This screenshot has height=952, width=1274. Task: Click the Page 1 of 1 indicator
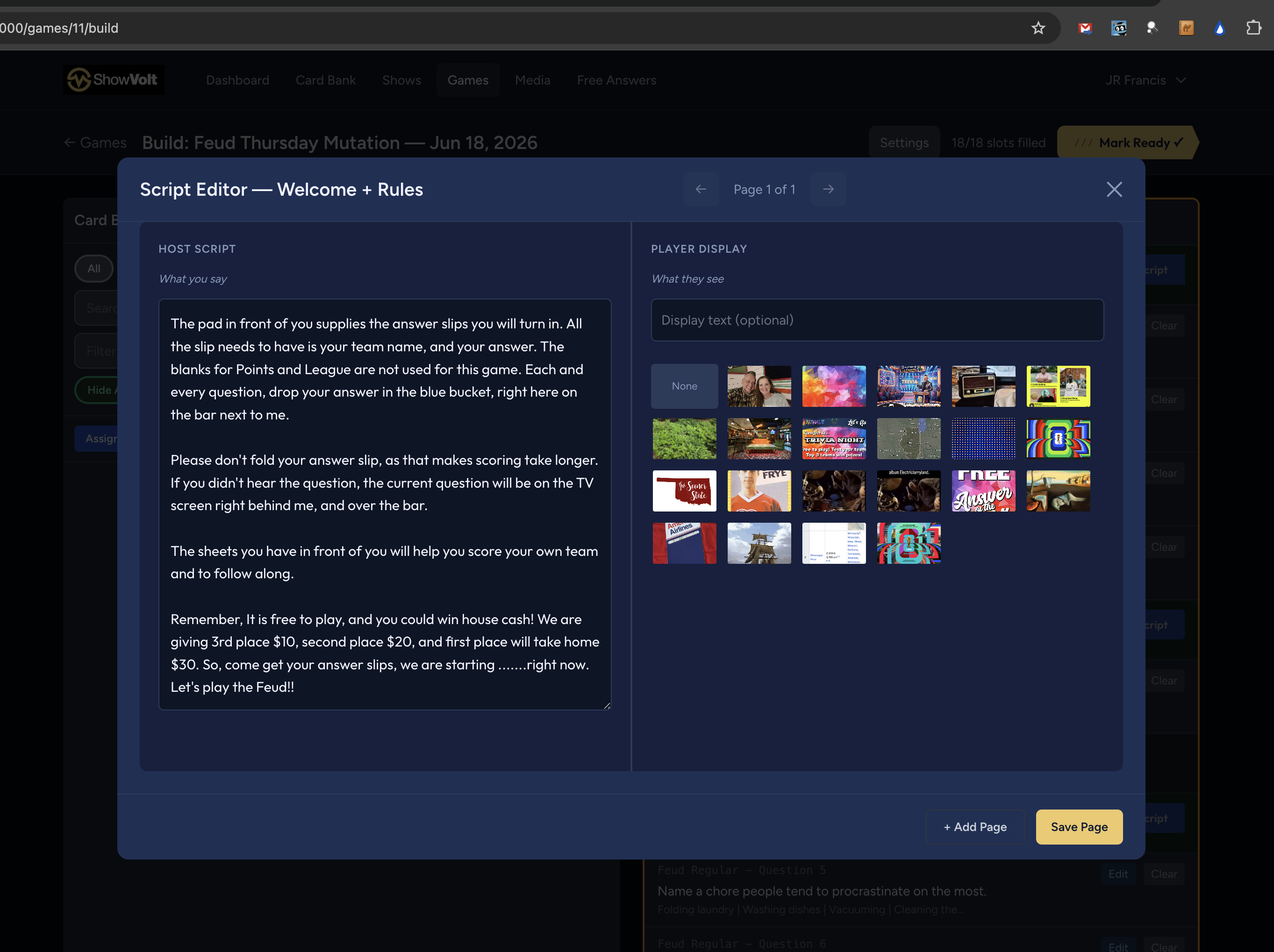[764, 189]
